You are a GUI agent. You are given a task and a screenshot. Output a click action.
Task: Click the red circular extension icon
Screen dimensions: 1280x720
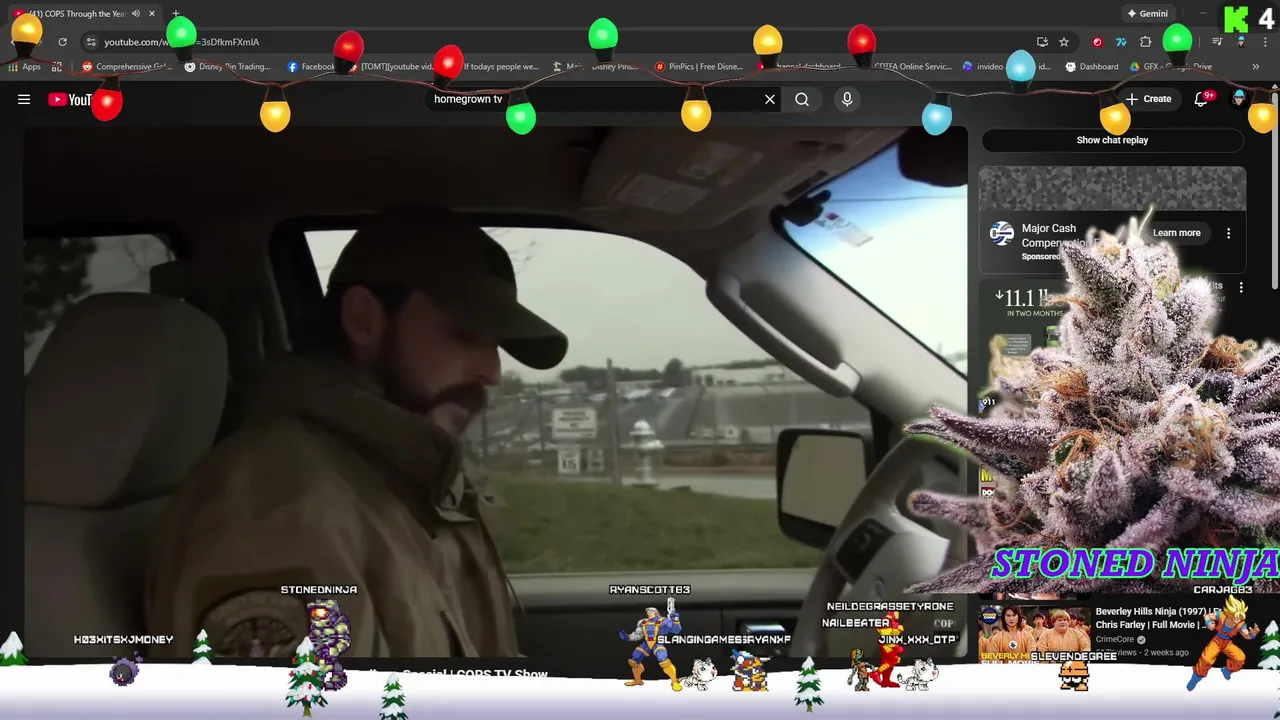coord(1097,42)
